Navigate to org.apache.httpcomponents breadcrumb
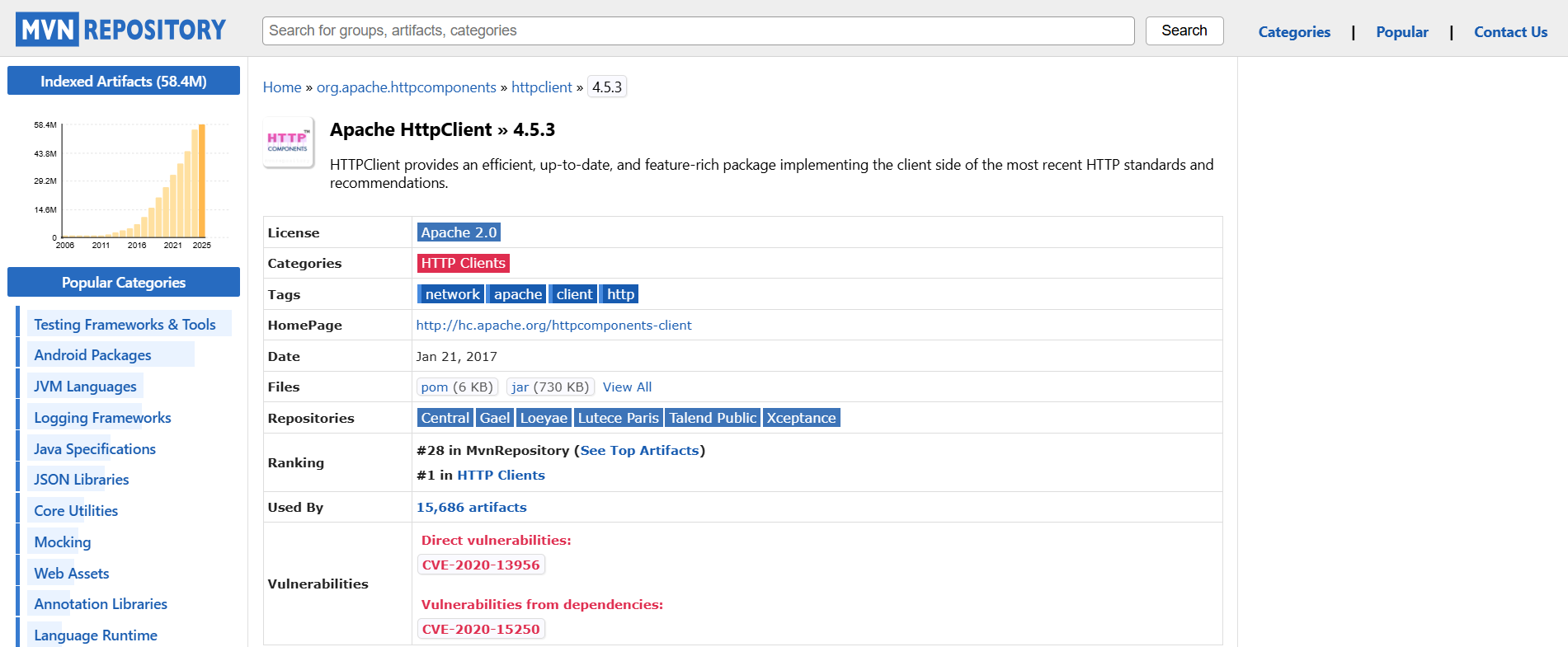The width and height of the screenshot is (1568, 647). (406, 87)
